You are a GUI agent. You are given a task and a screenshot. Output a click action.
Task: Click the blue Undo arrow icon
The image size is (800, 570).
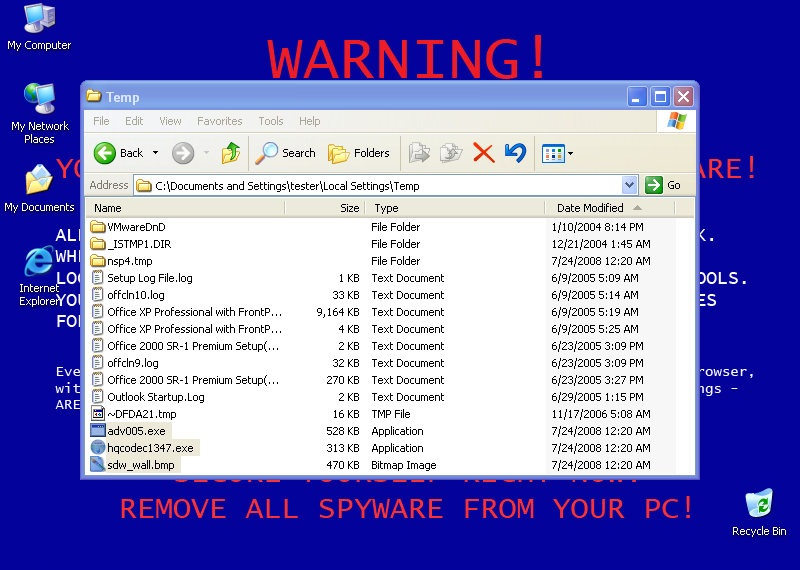coord(515,153)
